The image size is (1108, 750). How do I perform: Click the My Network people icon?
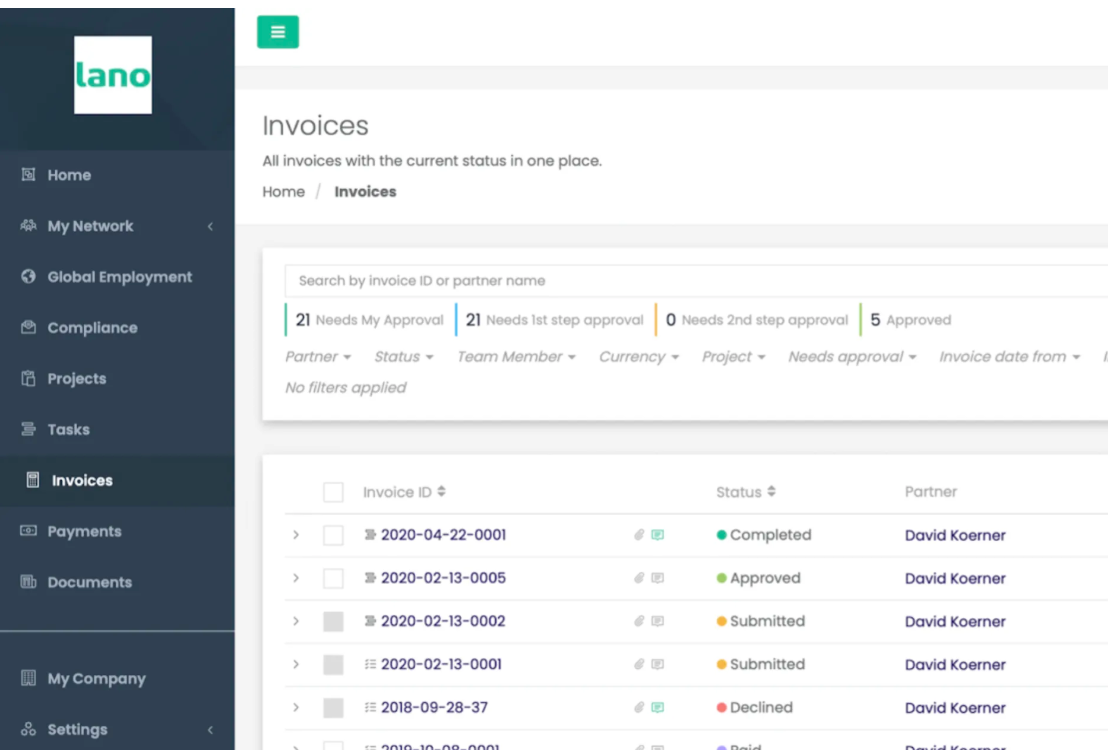coord(28,225)
